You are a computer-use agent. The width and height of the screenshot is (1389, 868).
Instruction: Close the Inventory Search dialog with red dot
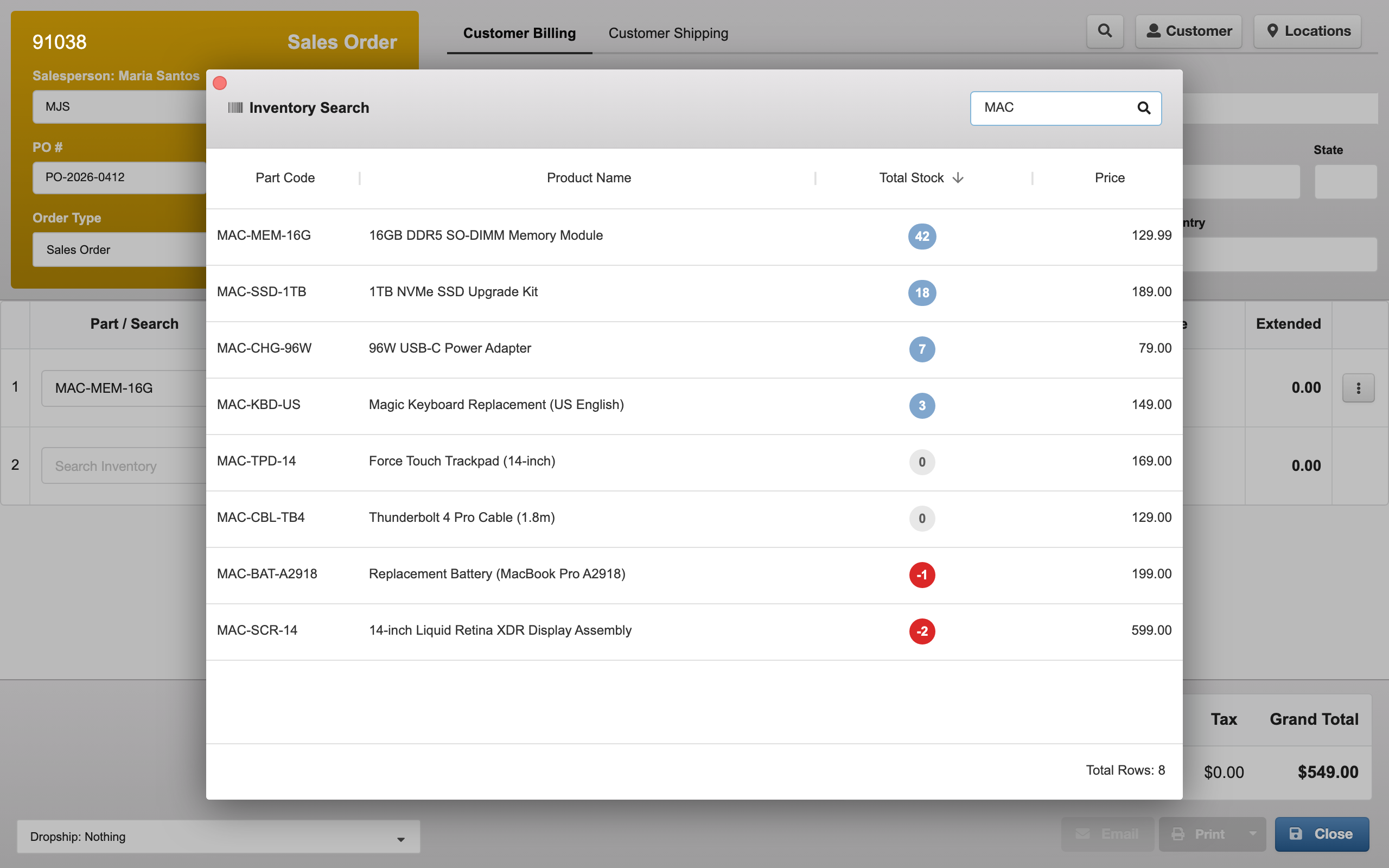point(220,83)
